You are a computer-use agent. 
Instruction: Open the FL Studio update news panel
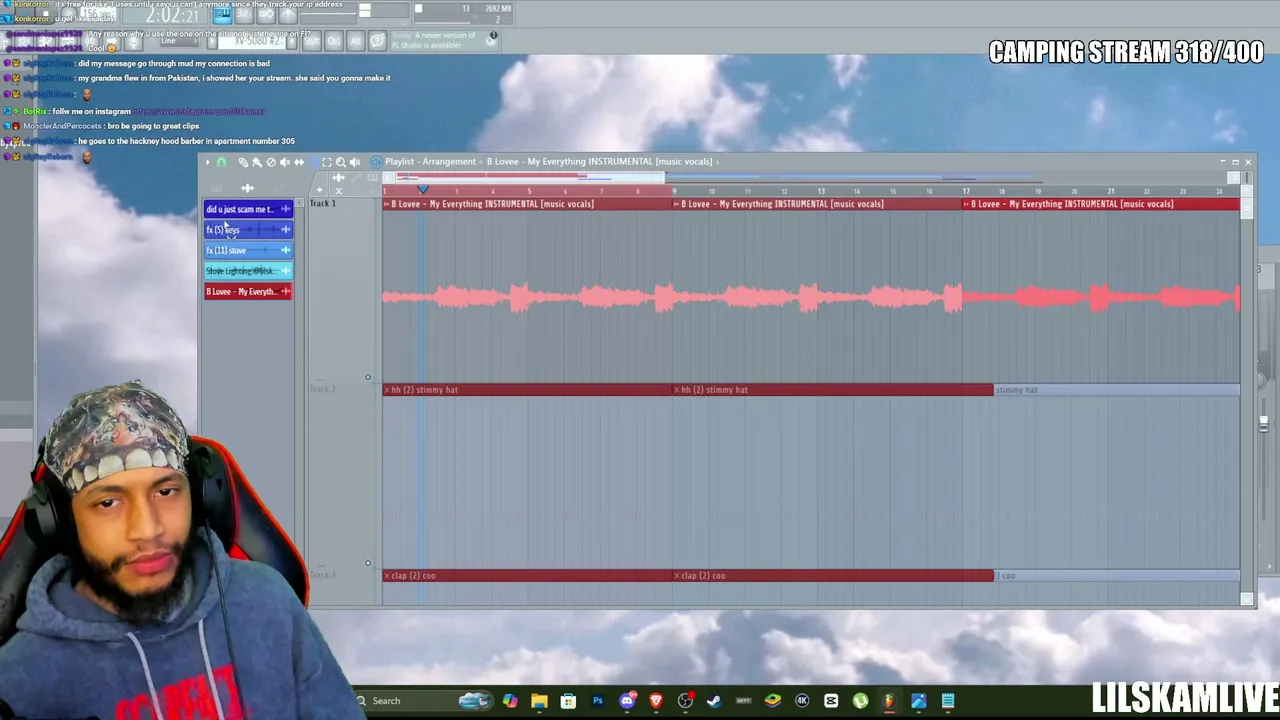click(442, 40)
